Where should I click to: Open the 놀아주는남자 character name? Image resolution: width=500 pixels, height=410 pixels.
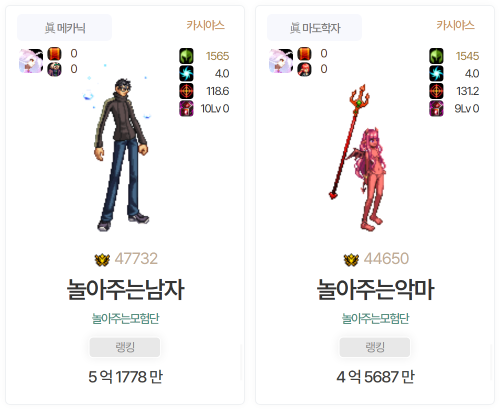pos(125,289)
